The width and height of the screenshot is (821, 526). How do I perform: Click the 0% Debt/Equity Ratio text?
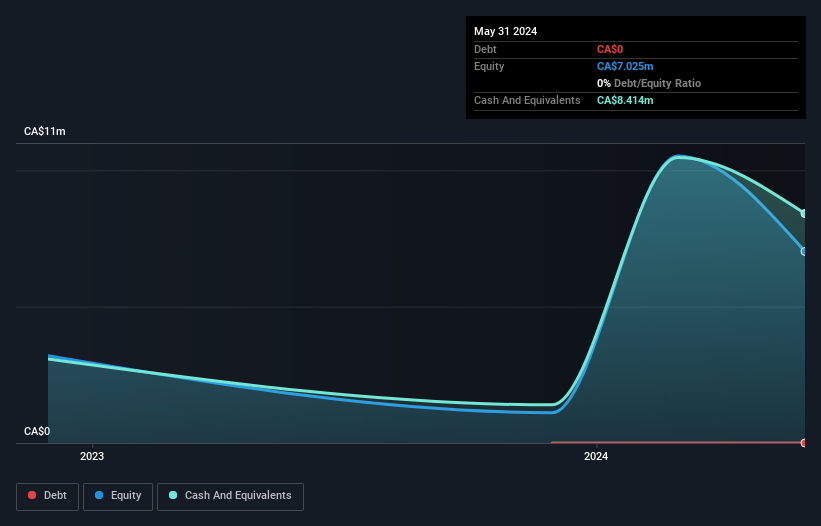click(649, 83)
